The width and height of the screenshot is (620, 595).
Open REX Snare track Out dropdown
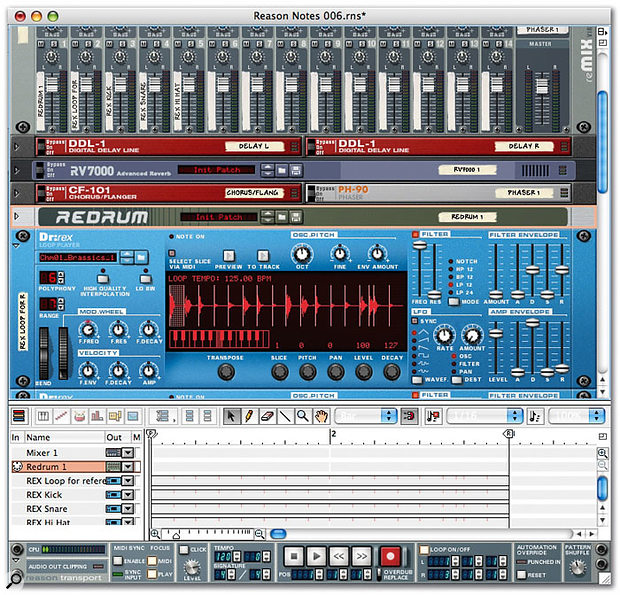click(x=128, y=509)
